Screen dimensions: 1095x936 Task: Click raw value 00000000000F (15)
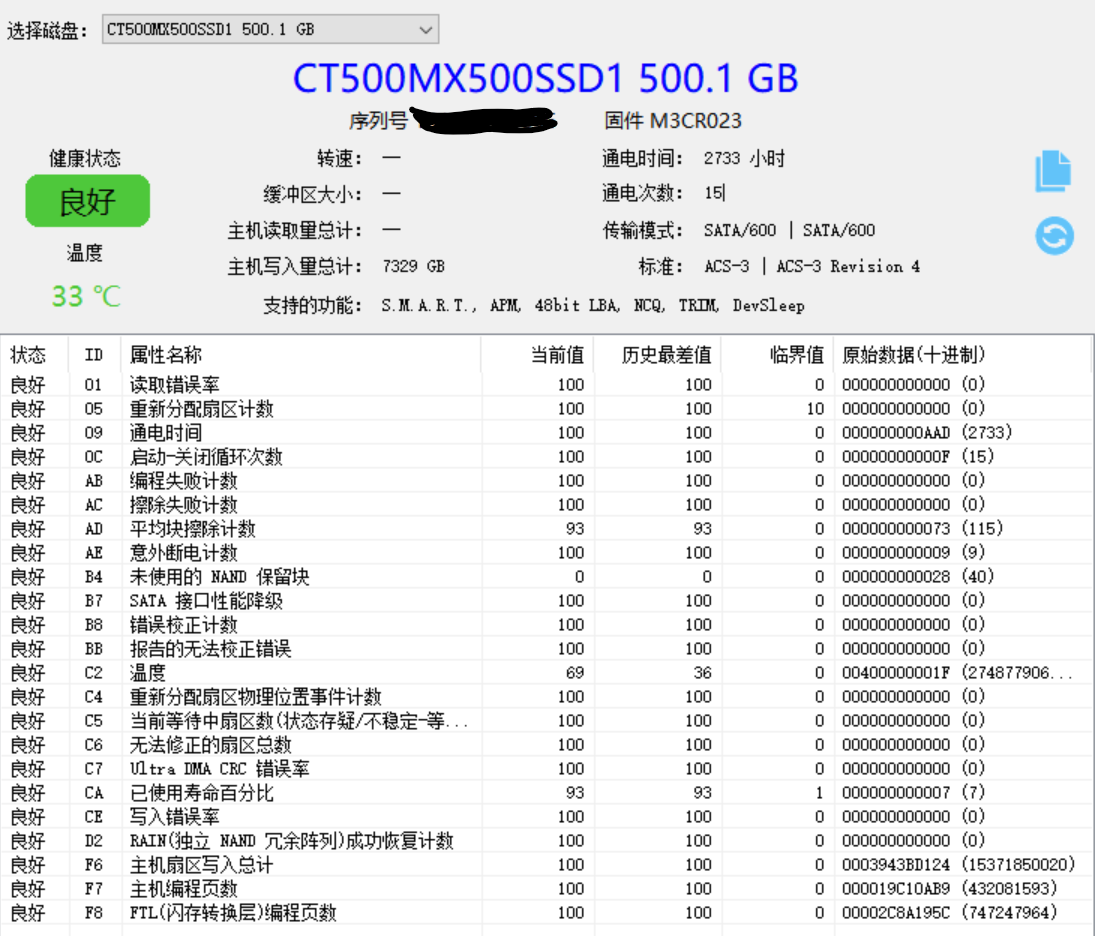pyautogui.click(x=918, y=456)
